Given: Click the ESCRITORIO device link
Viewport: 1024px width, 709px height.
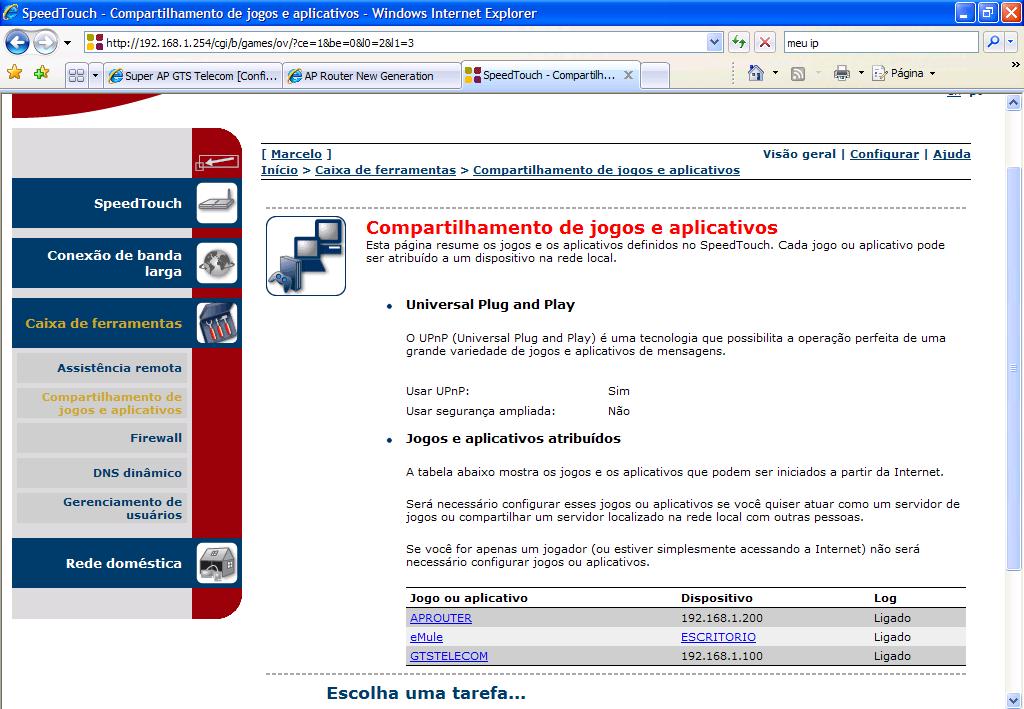Looking at the screenshot, I should (718, 637).
